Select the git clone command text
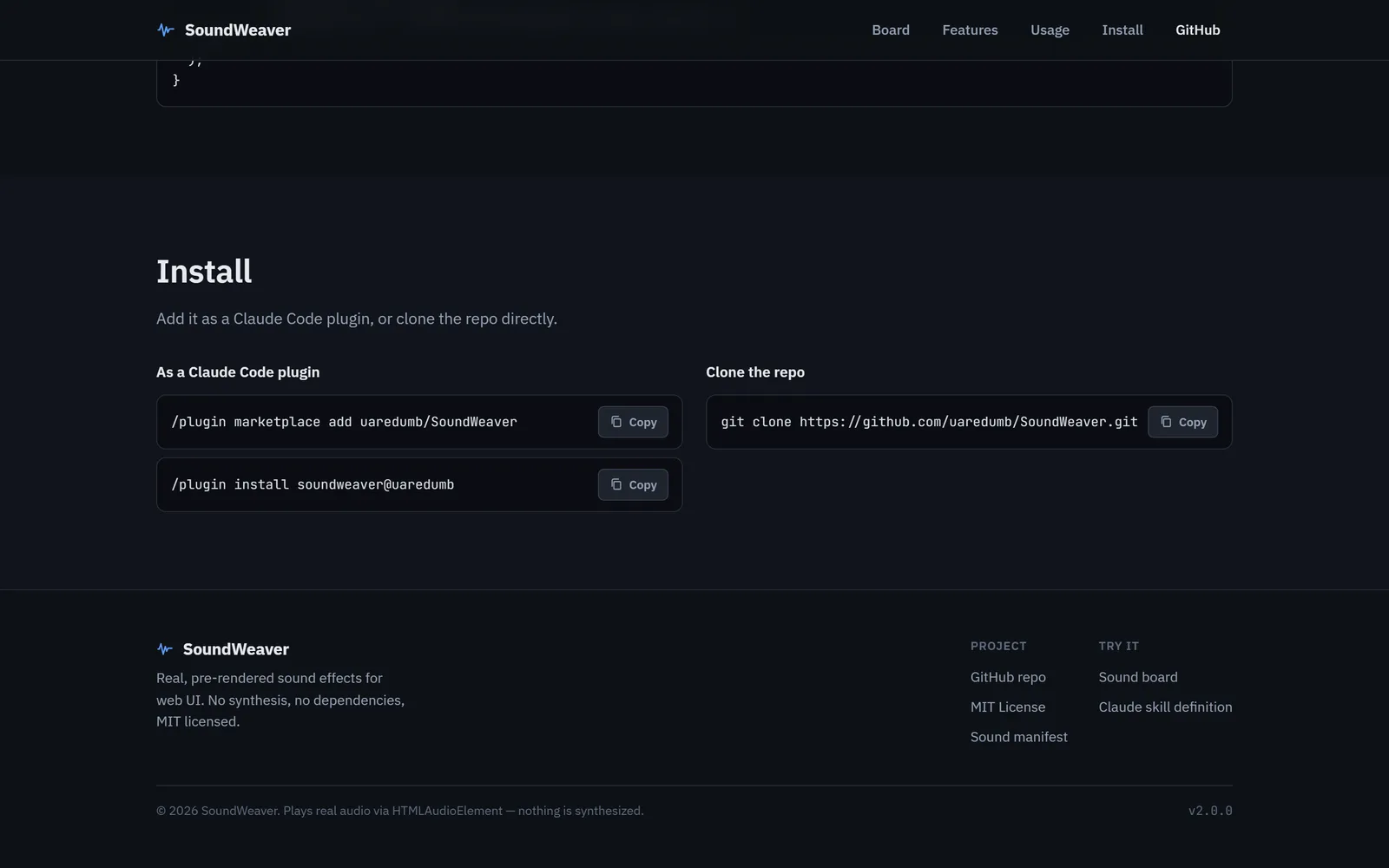The height and width of the screenshot is (868, 1389). (929, 422)
